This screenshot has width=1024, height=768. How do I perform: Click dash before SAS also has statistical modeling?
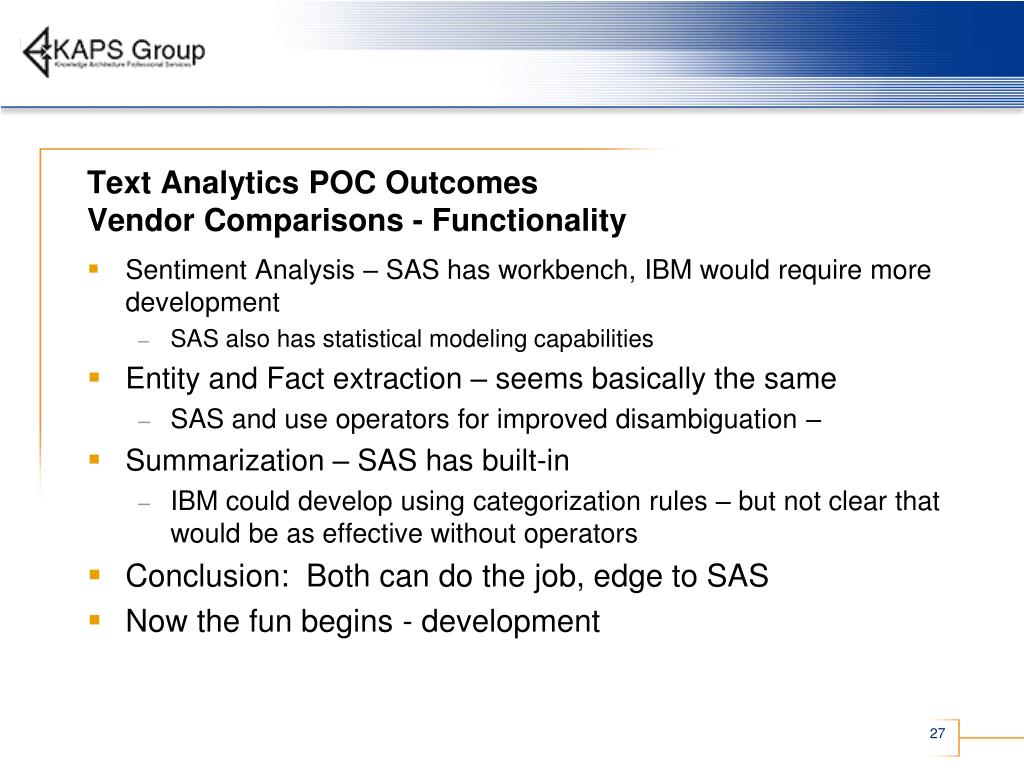144,340
